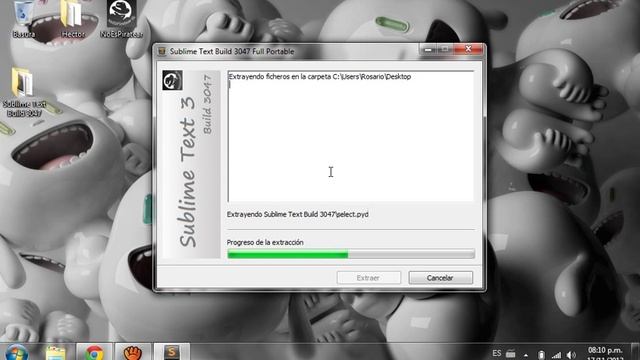Click the installer logo in the side banner

[172, 80]
